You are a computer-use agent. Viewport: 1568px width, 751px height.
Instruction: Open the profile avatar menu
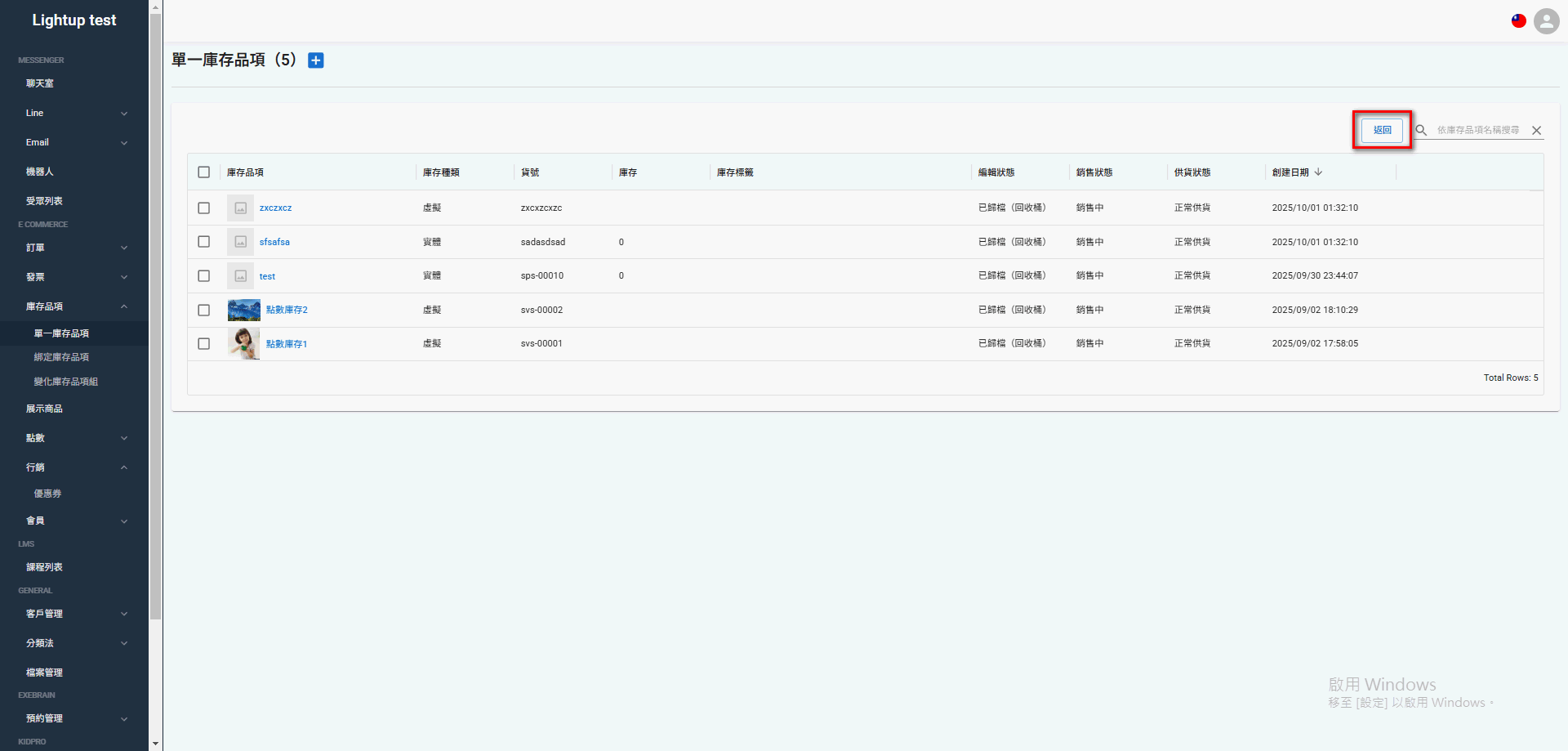(1546, 21)
